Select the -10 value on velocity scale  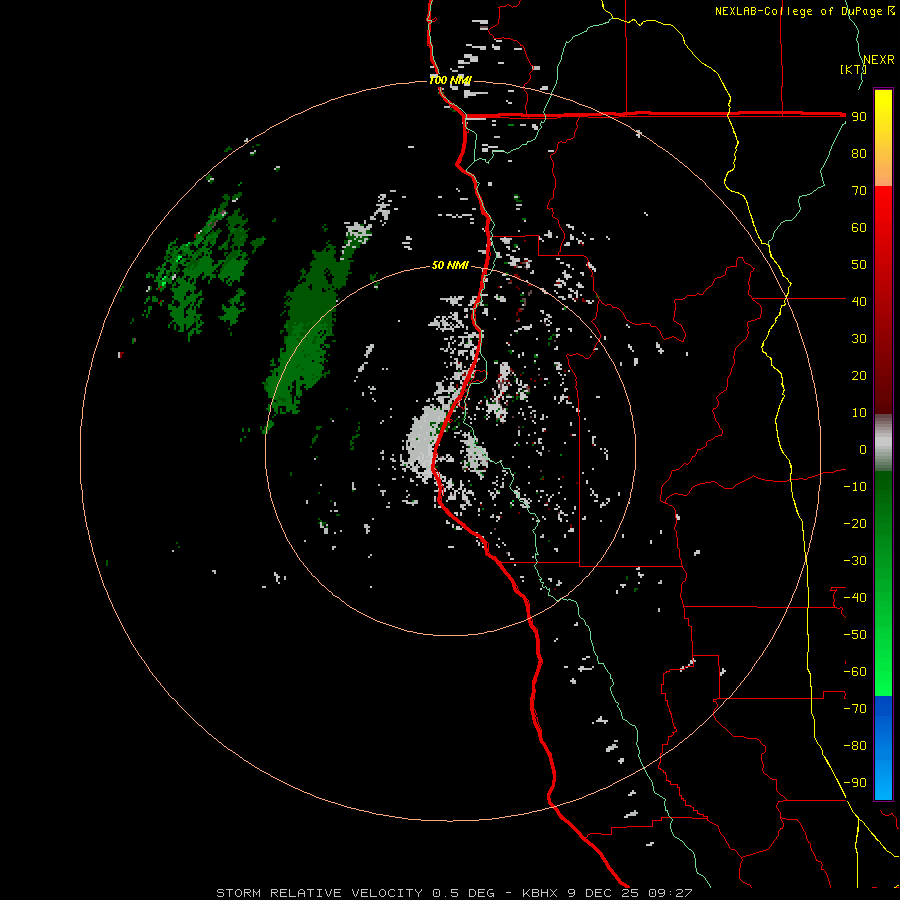(855, 487)
